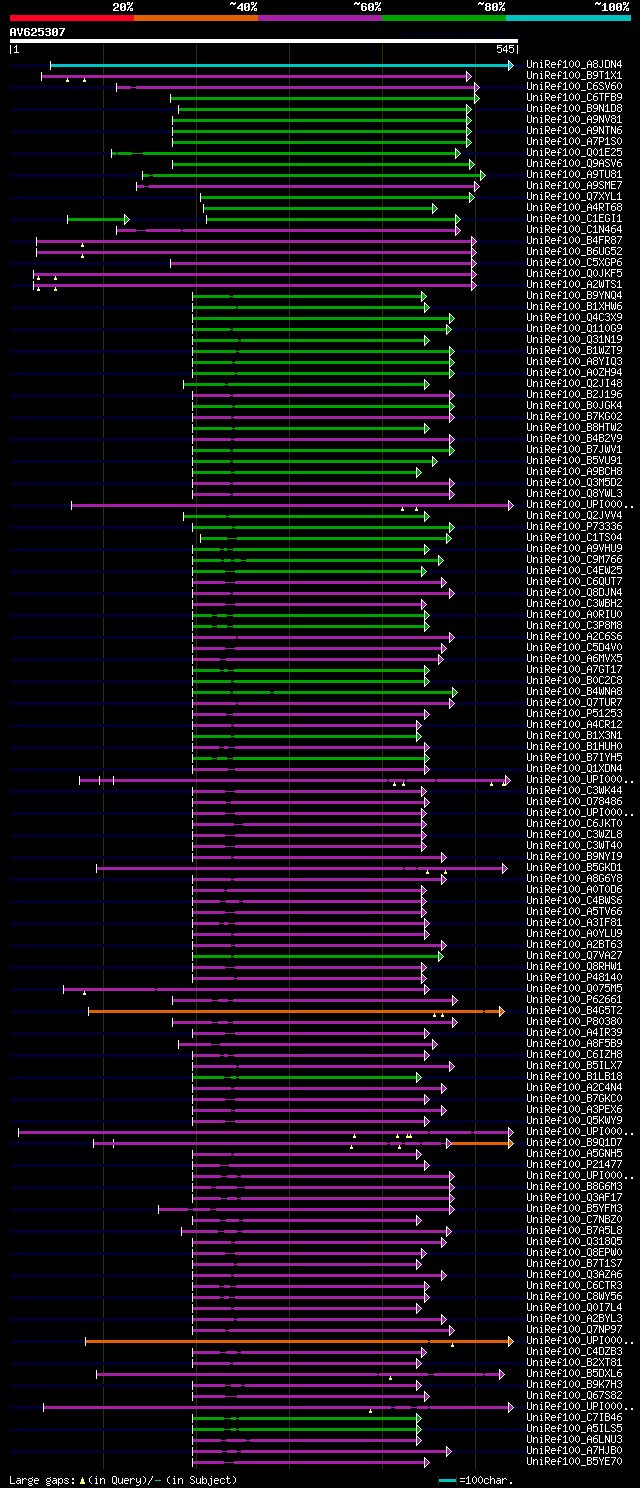Viewport: 640px width, 1488px height.
Task: Select hit label UniRef100_B4WNA8
Action: point(574,692)
